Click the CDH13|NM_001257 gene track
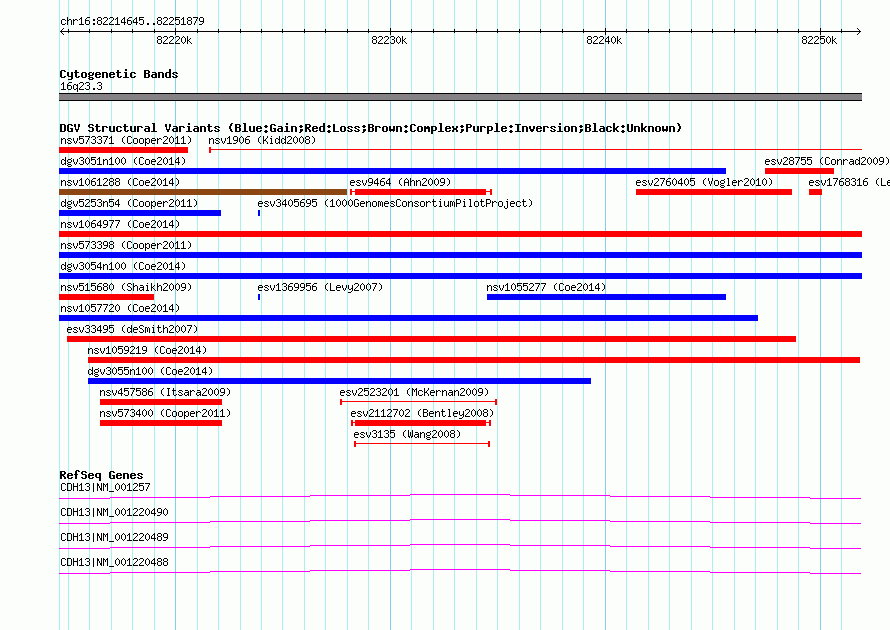890x630 pixels. [x=460, y=497]
